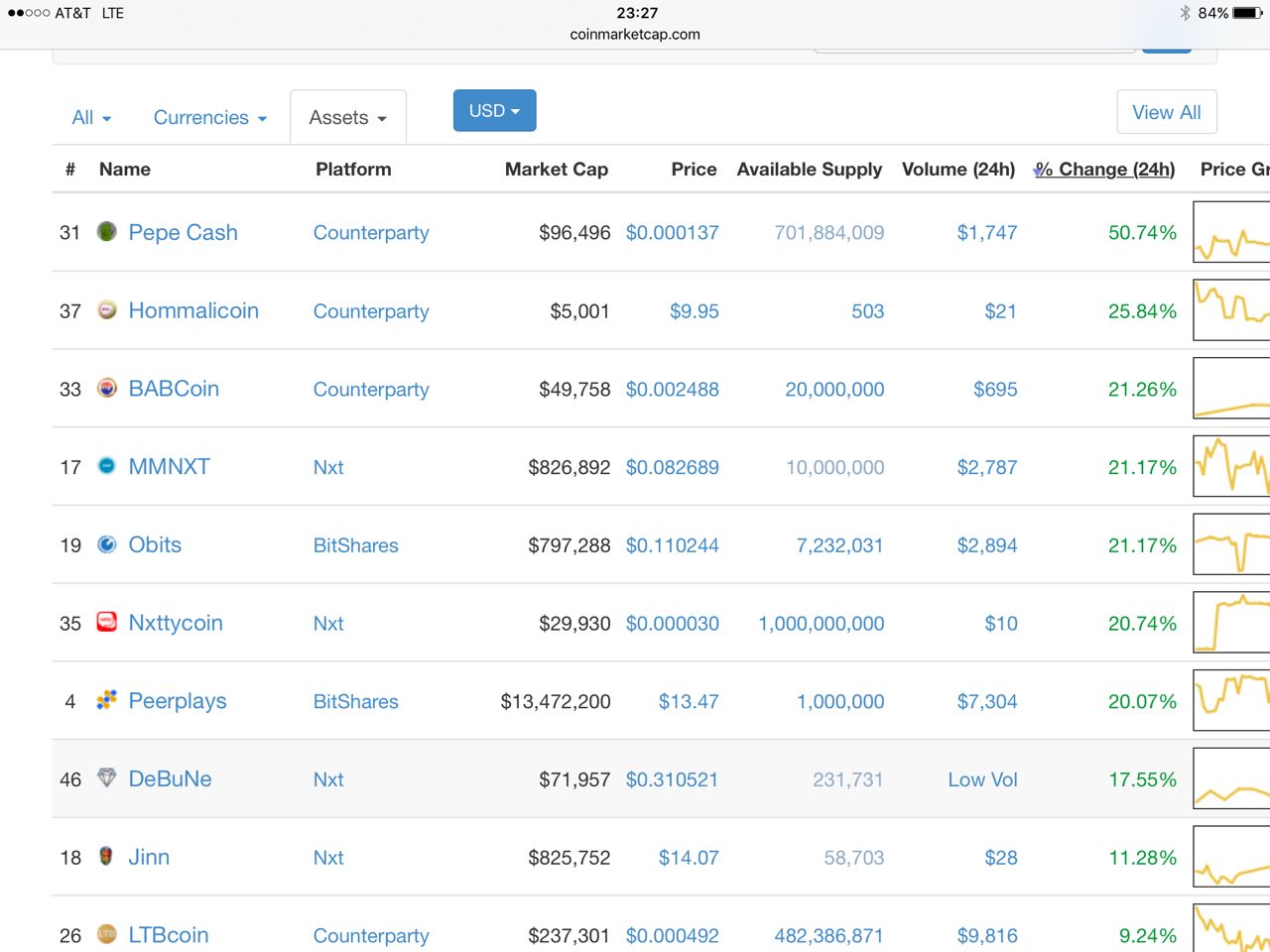The height and width of the screenshot is (952, 1270).
Task: Open the Hommalicoin asset page
Action: pyautogui.click(x=193, y=310)
